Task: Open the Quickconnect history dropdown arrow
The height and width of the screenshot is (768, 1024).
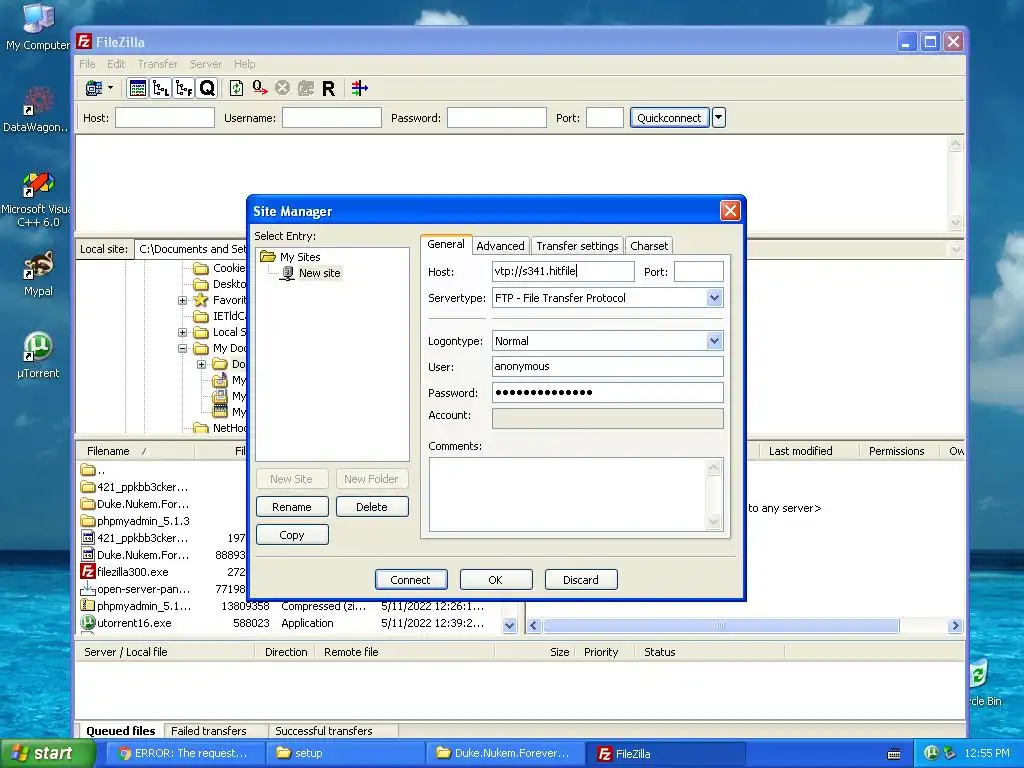Action: [718, 118]
